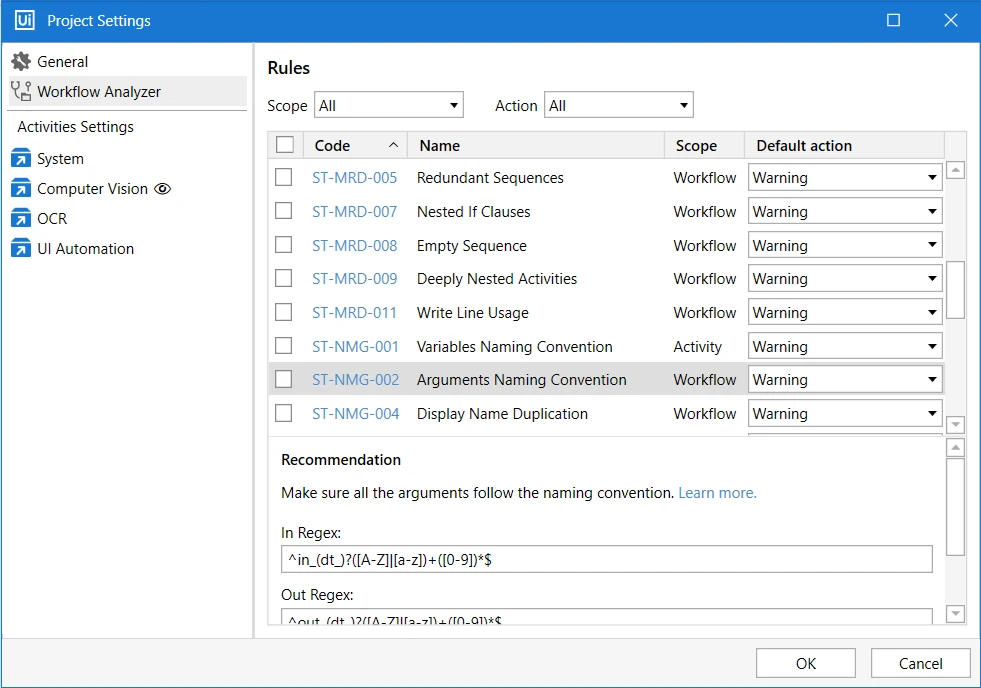Image resolution: width=981 pixels, height=688 pixels.
Task: Check the ST-MRD-007 Nested If Clauses rule
Action: click(x=283, y=211)
